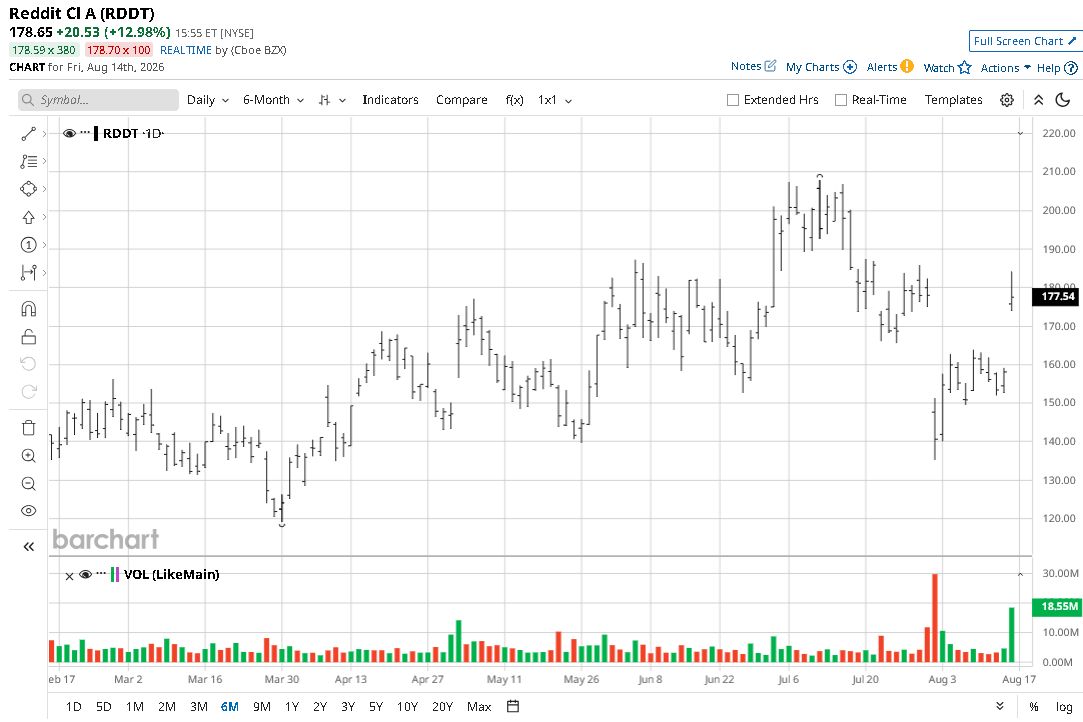Open the date range calendar picker

point(512,706)
